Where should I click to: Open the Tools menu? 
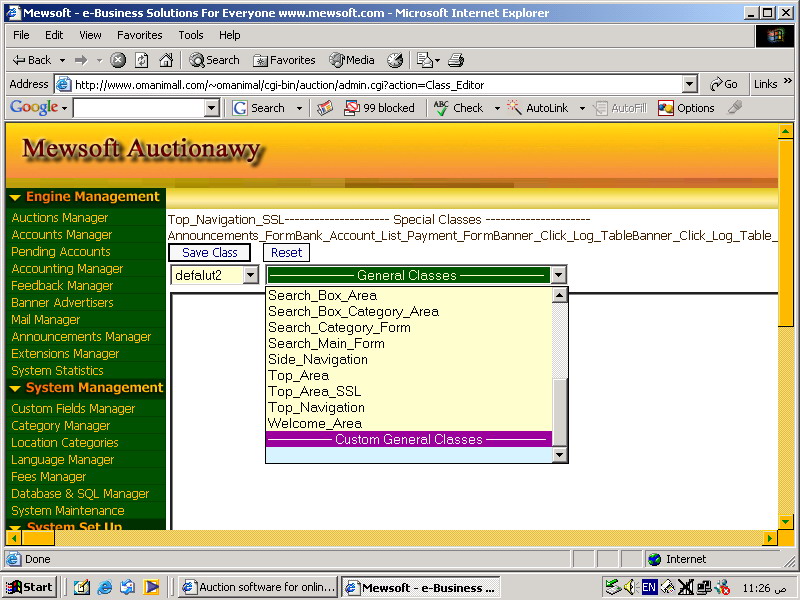[191, 35]
